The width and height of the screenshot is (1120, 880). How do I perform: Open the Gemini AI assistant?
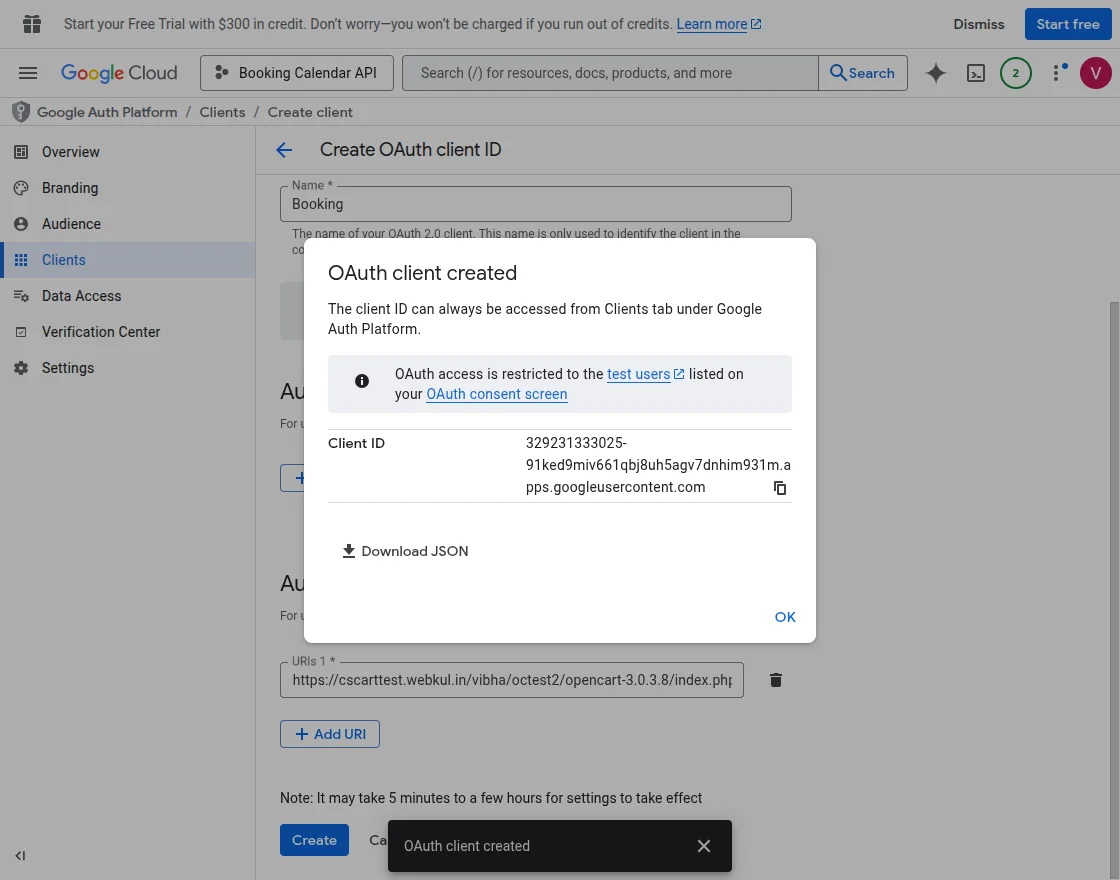coord(935,72)
